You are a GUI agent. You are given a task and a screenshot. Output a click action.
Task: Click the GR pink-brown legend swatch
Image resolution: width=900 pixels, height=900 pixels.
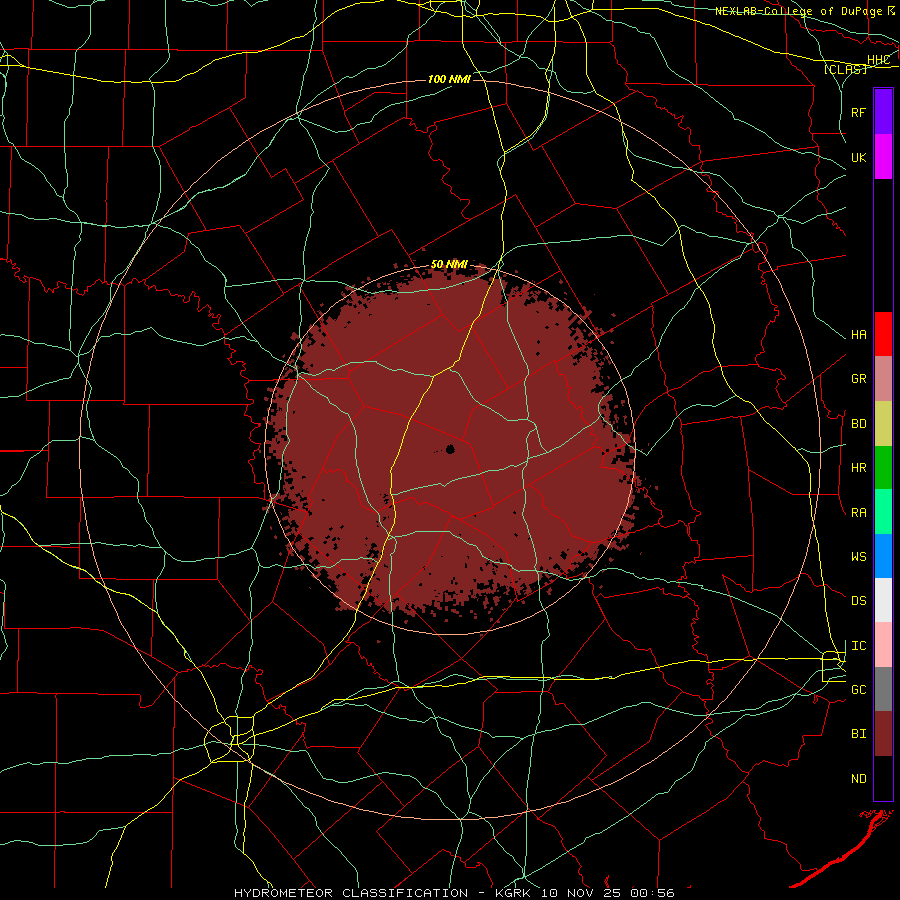(883, 378)
